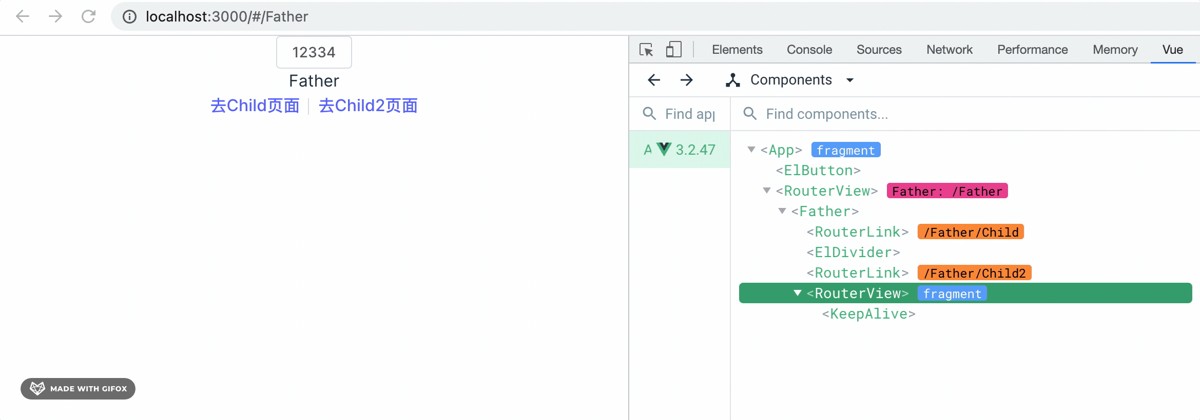Activate the DevTools inspect element picker
The height and width of the screenshot is (420, 1200).
pyautogui.click(x=647, y=49)
